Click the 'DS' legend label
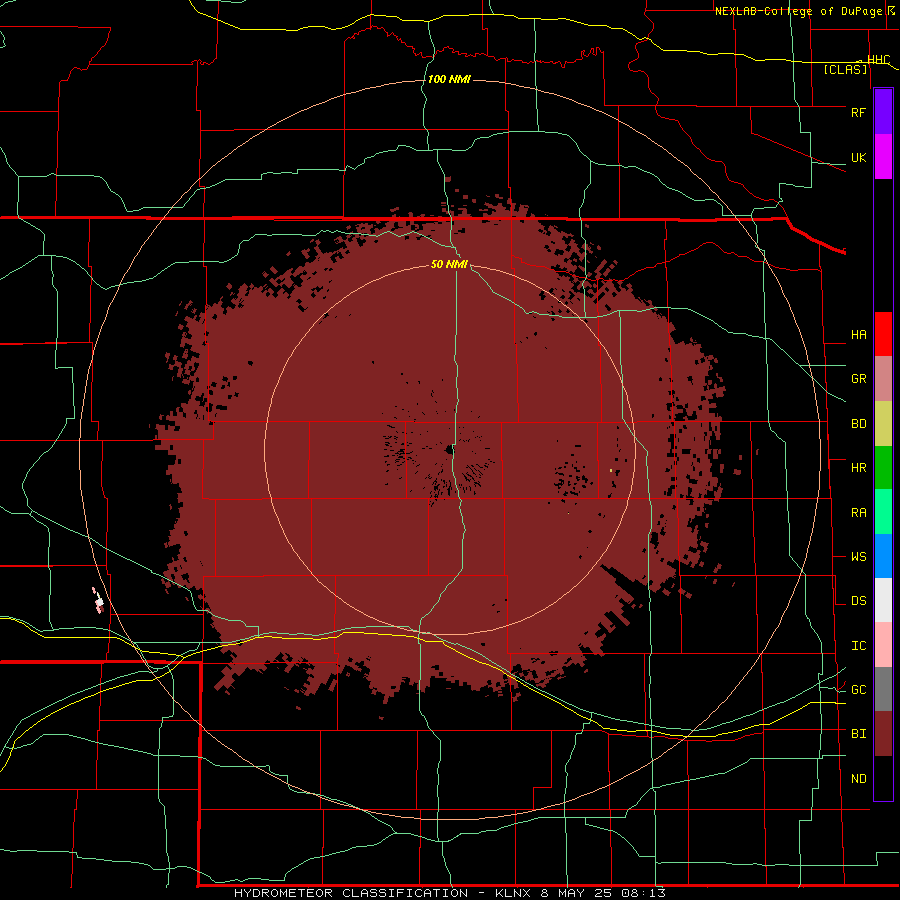Screen dimensions: 900x900 pyautogui.click(x=858, y=601)
